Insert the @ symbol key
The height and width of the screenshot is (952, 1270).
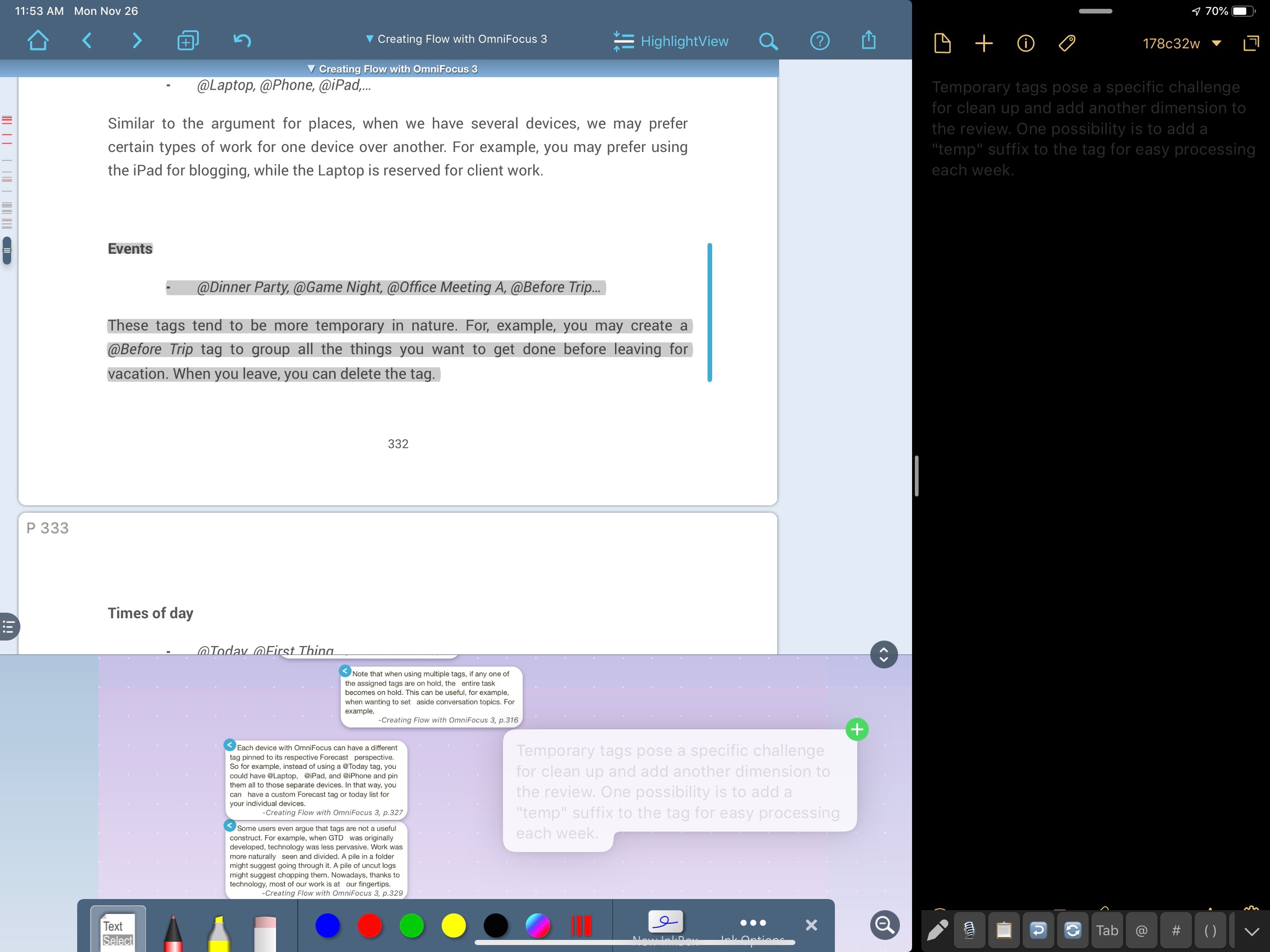[1141, 930]
